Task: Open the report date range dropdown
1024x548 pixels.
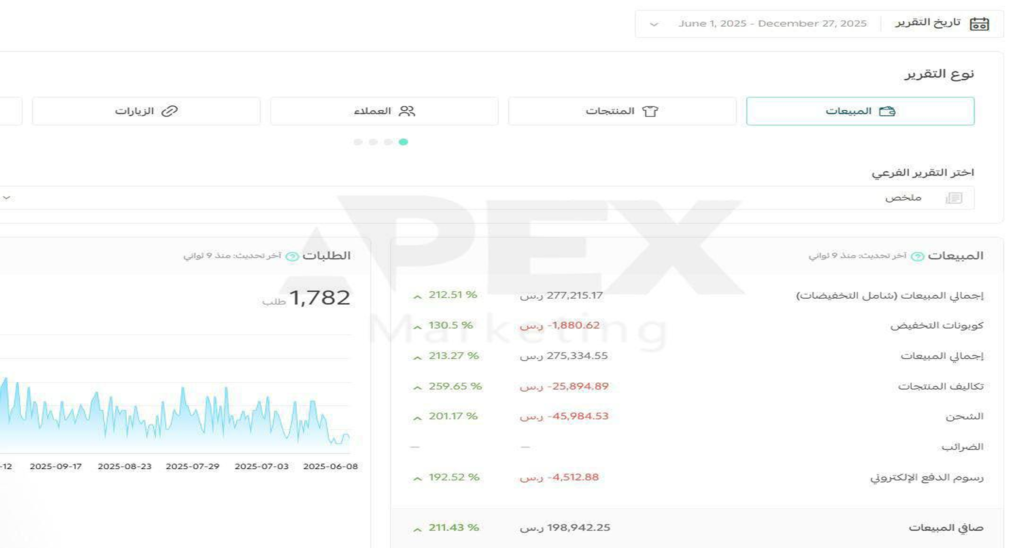Action: click(819, 24)
